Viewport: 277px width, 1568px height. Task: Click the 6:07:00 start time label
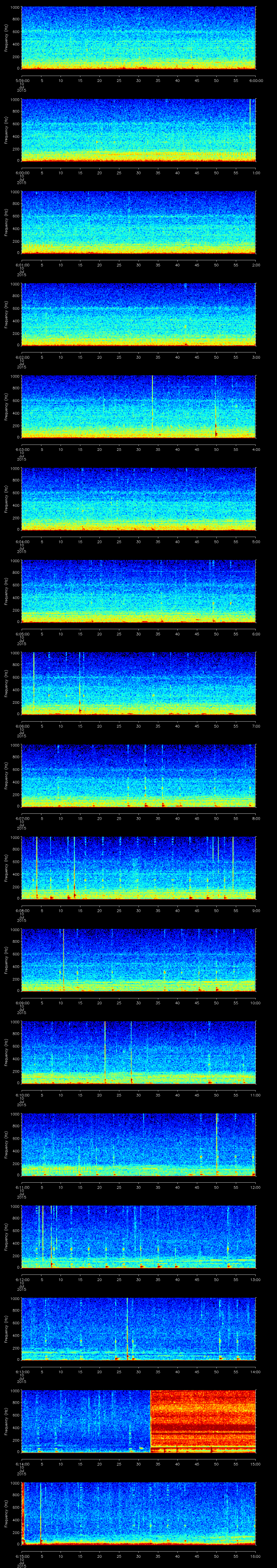click(21, 818)
